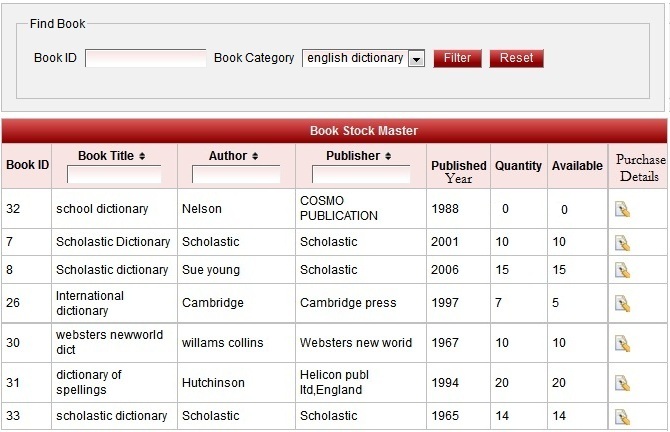The height and width of the screenshot is (432, 670).
Task: Open purchase details for book ID 7
Action: tap(622, 242)
